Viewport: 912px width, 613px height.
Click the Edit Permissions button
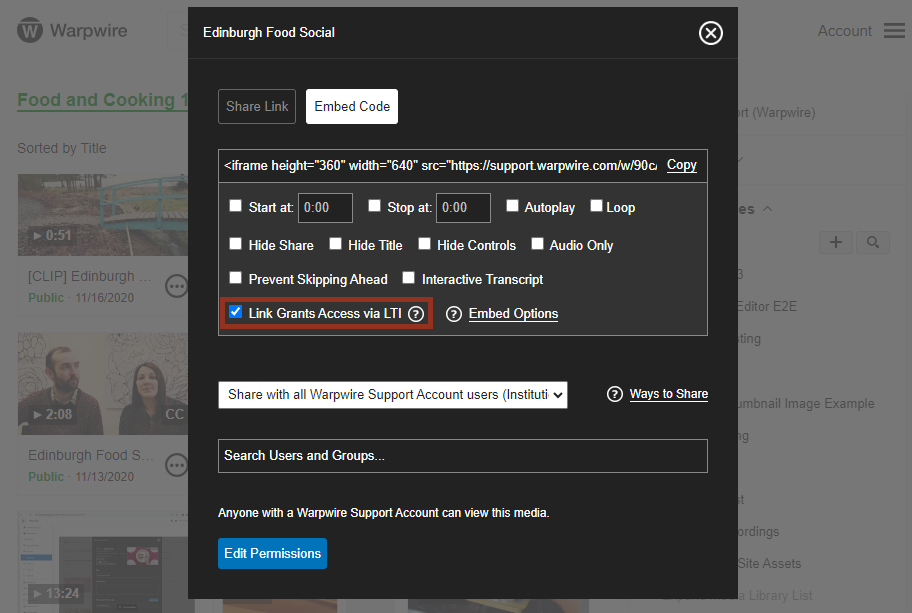(x=272, y=553)
